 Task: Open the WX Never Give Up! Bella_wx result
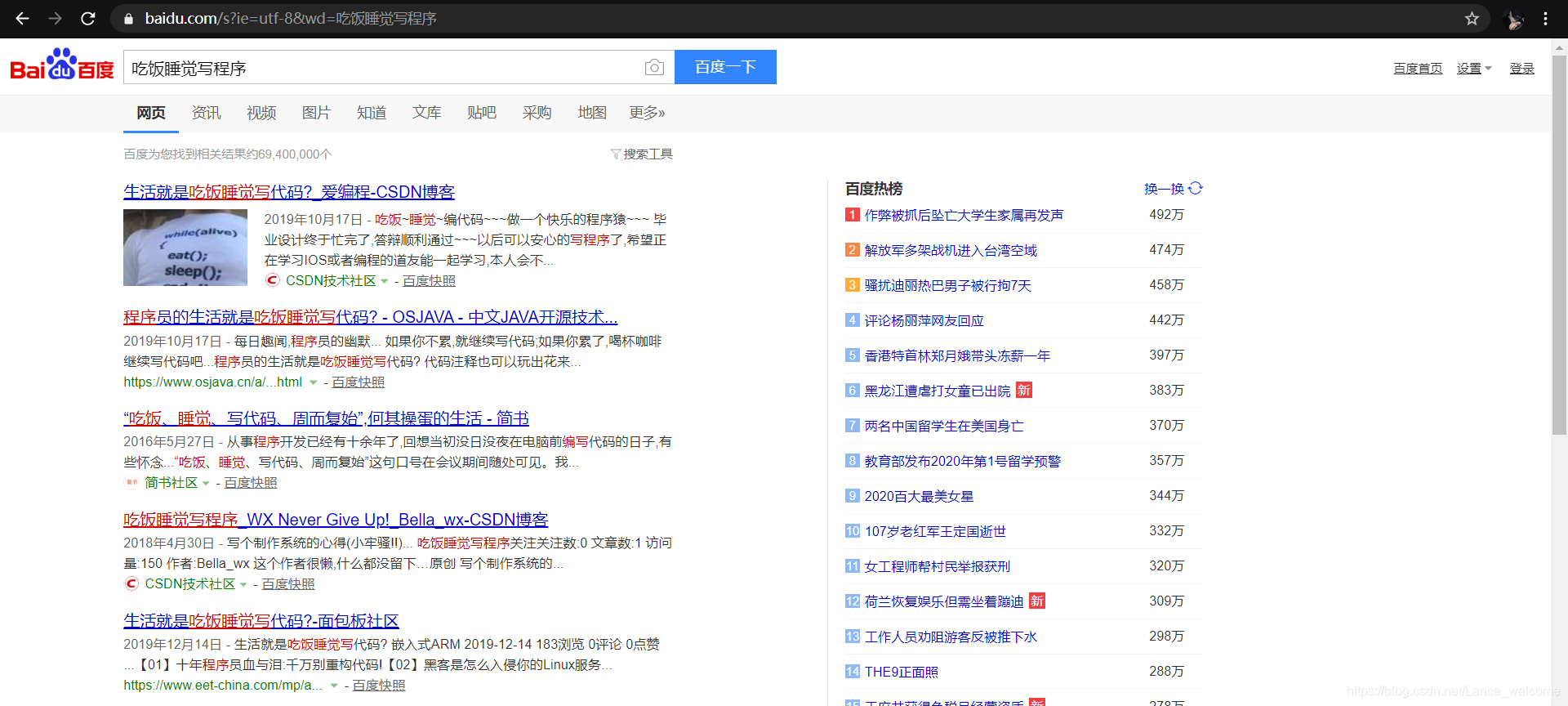336,520
